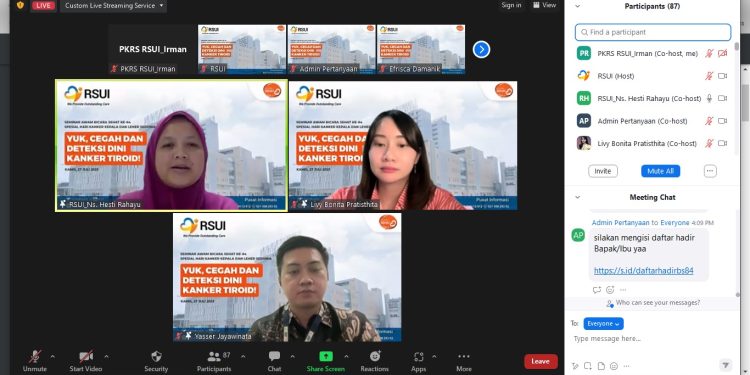The width and height of the screenshot is (750, 375).
Task: Open the Apps panel
Action: (419, 361)
